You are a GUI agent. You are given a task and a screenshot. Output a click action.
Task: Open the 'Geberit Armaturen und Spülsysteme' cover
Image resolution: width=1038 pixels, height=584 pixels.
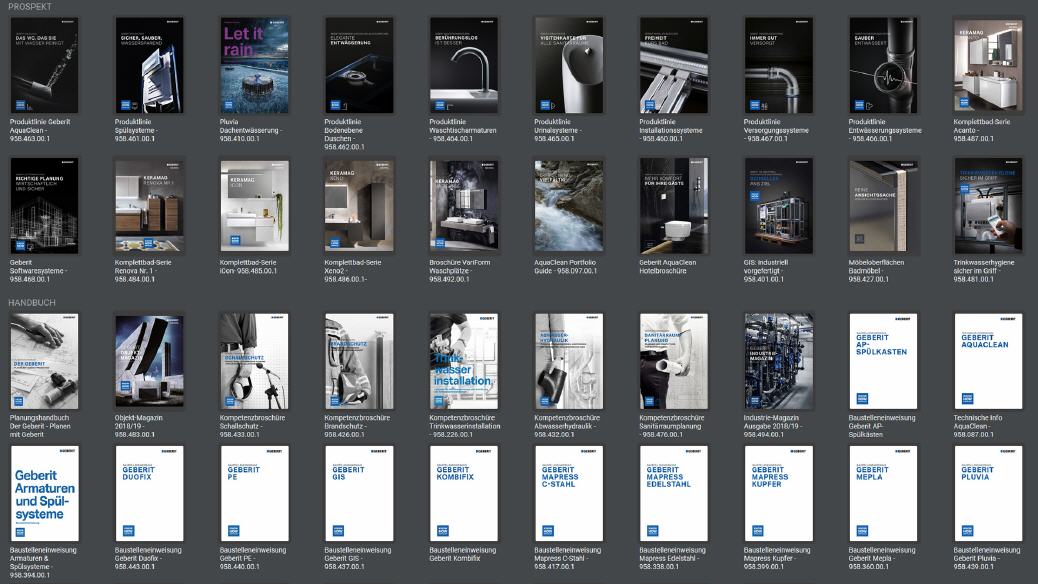[x=44, y=494]
